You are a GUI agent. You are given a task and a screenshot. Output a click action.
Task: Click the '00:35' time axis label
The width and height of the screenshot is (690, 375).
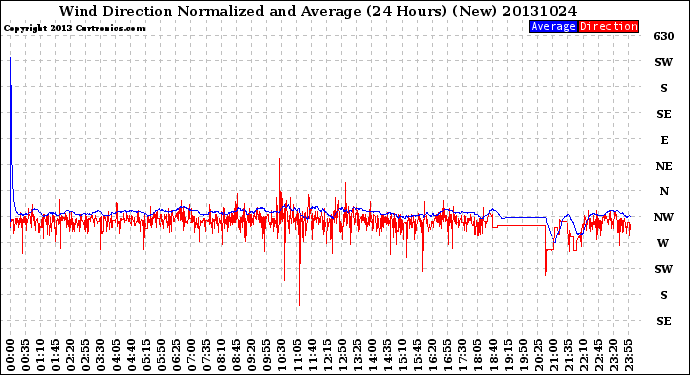(x=26, y=355)
